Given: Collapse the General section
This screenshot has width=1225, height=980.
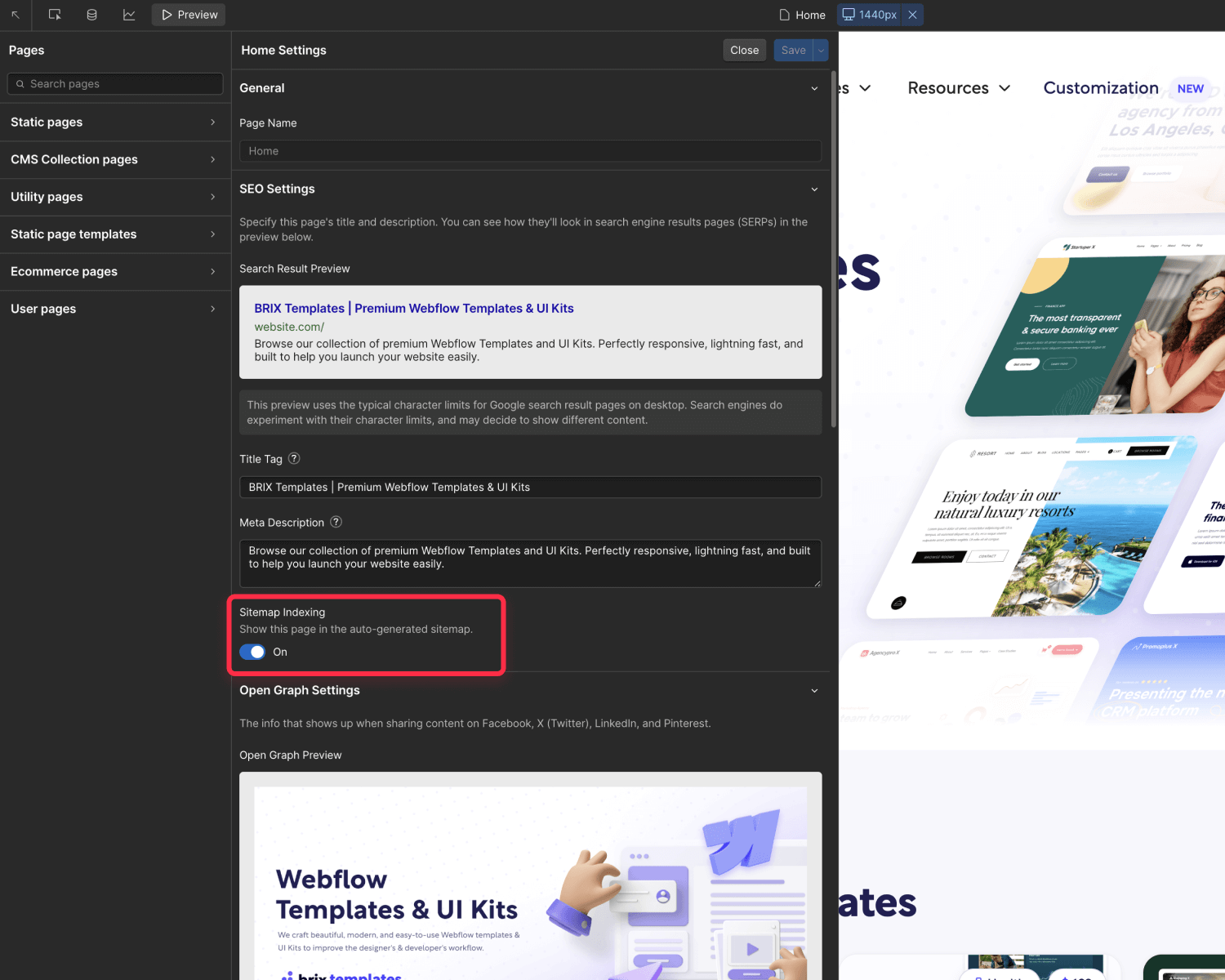Looking at the screenshot, I should tap(814, 88).
